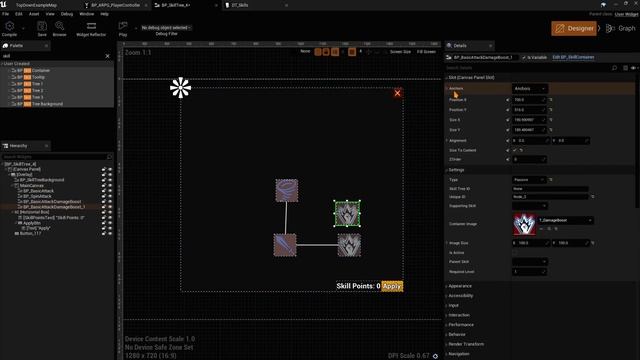
Task: Open the Asset menu
Action: pyautogui.click(x=34, y=14)
